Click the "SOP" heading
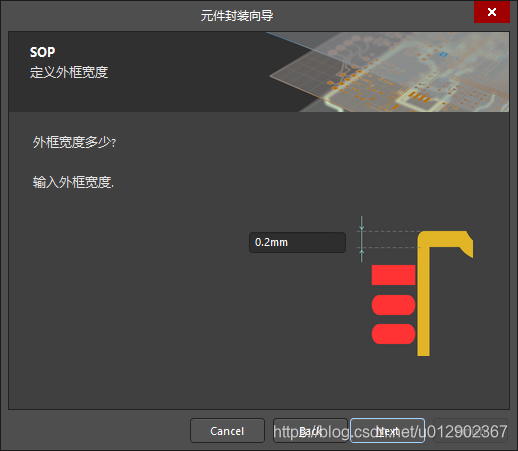This screenshot has width=518, height=451. tap(42, 52)
